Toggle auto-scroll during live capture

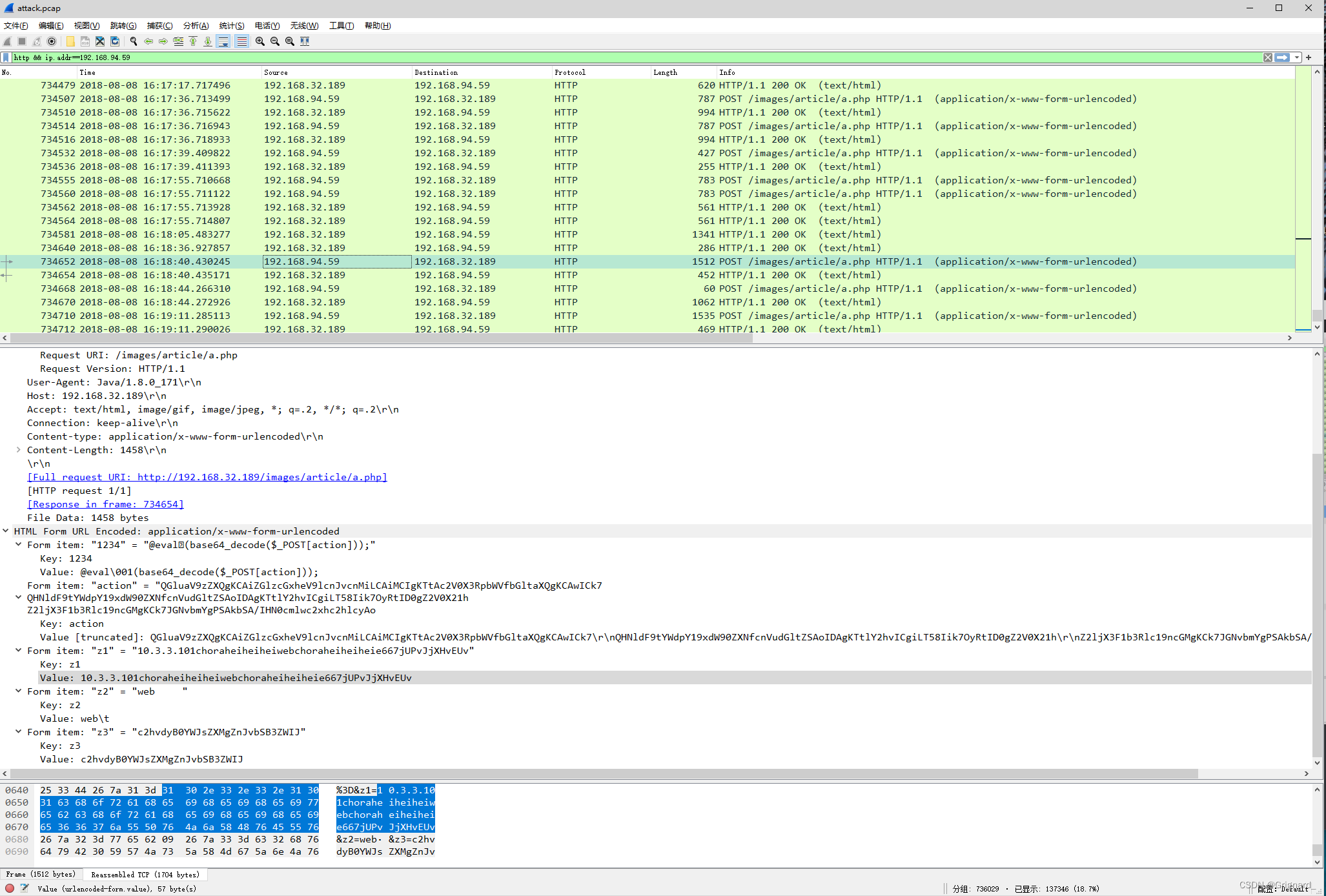tap(223, 41)
